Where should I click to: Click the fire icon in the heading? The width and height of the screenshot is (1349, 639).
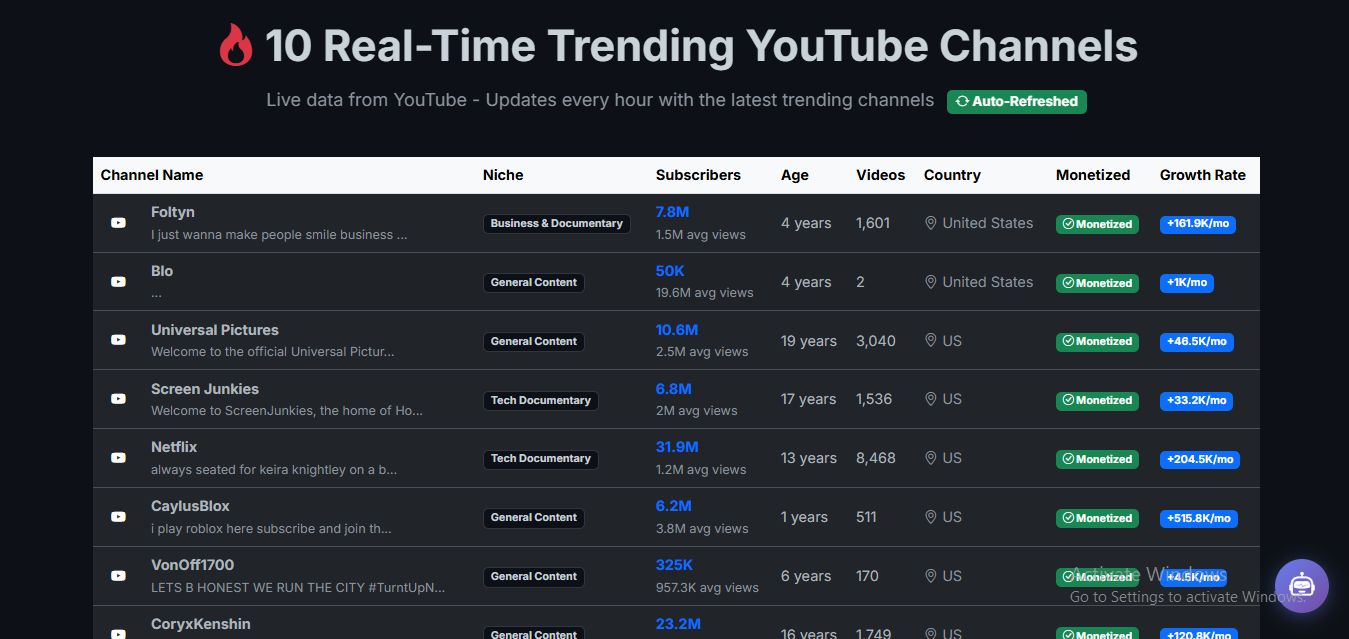pyautogui.click(x=236, y=46)
